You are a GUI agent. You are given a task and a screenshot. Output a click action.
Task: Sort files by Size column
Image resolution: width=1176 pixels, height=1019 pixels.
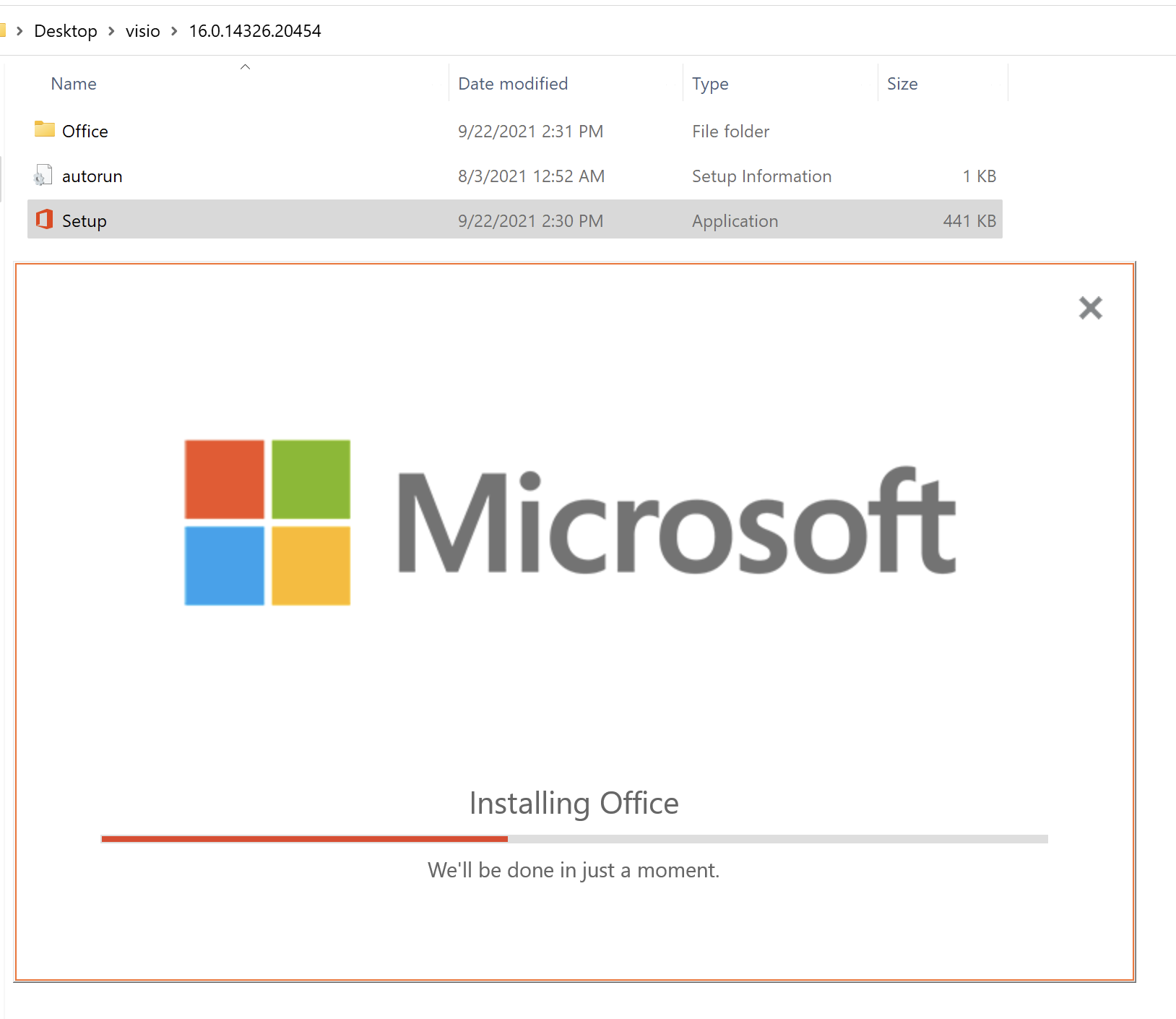[x=902, y=84]
